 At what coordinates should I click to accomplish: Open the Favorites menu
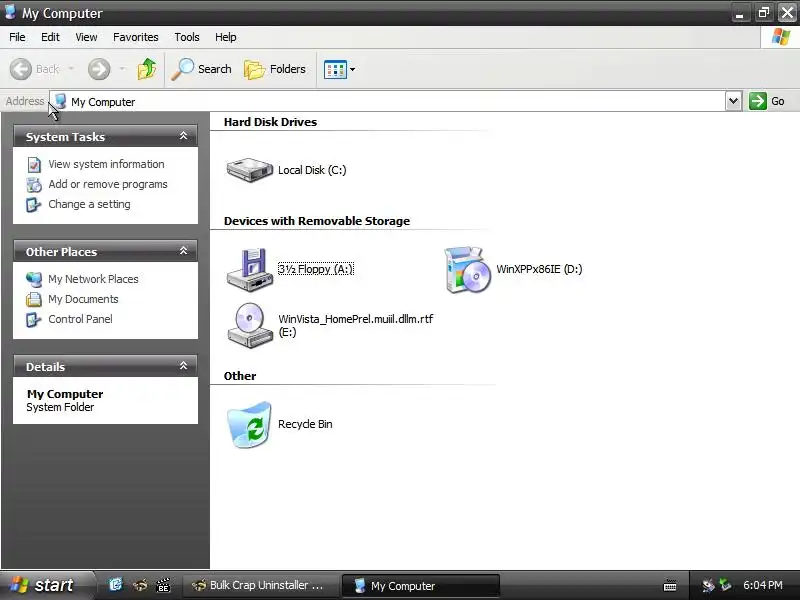click(136, 37)
